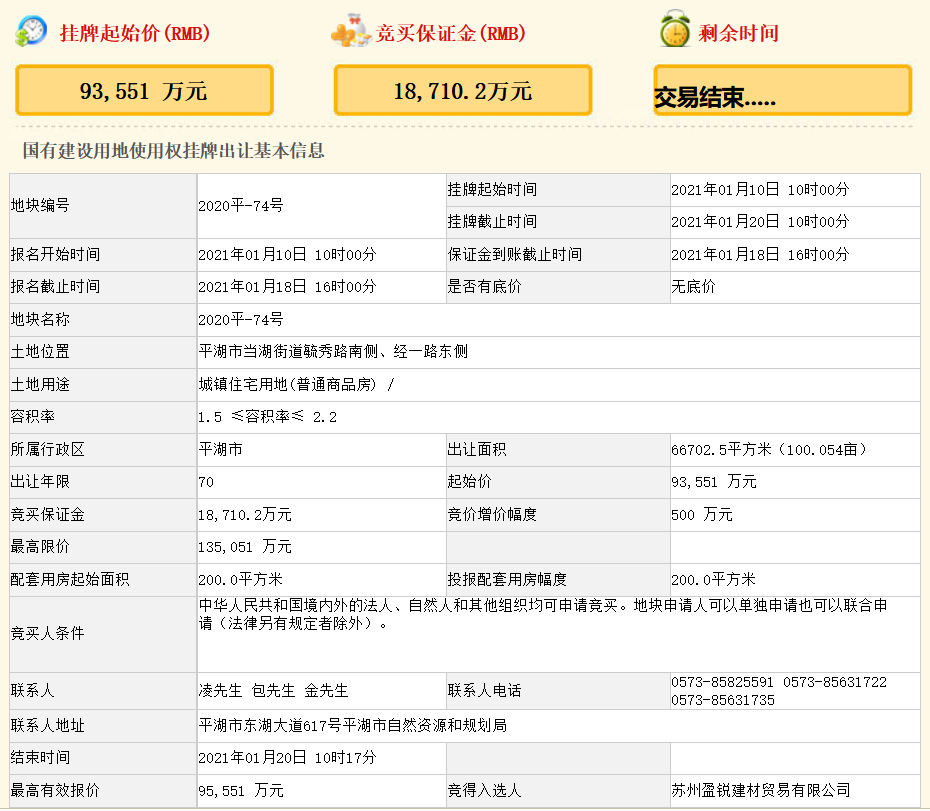Click the 出让面积 value 66702.5平方米
This screenshot has width=930, height=811.
click(x=776, y=449)
